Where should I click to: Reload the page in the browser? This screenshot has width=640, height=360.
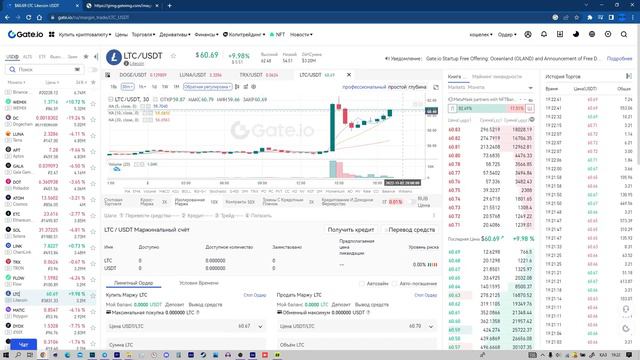[x=29, y=18]
